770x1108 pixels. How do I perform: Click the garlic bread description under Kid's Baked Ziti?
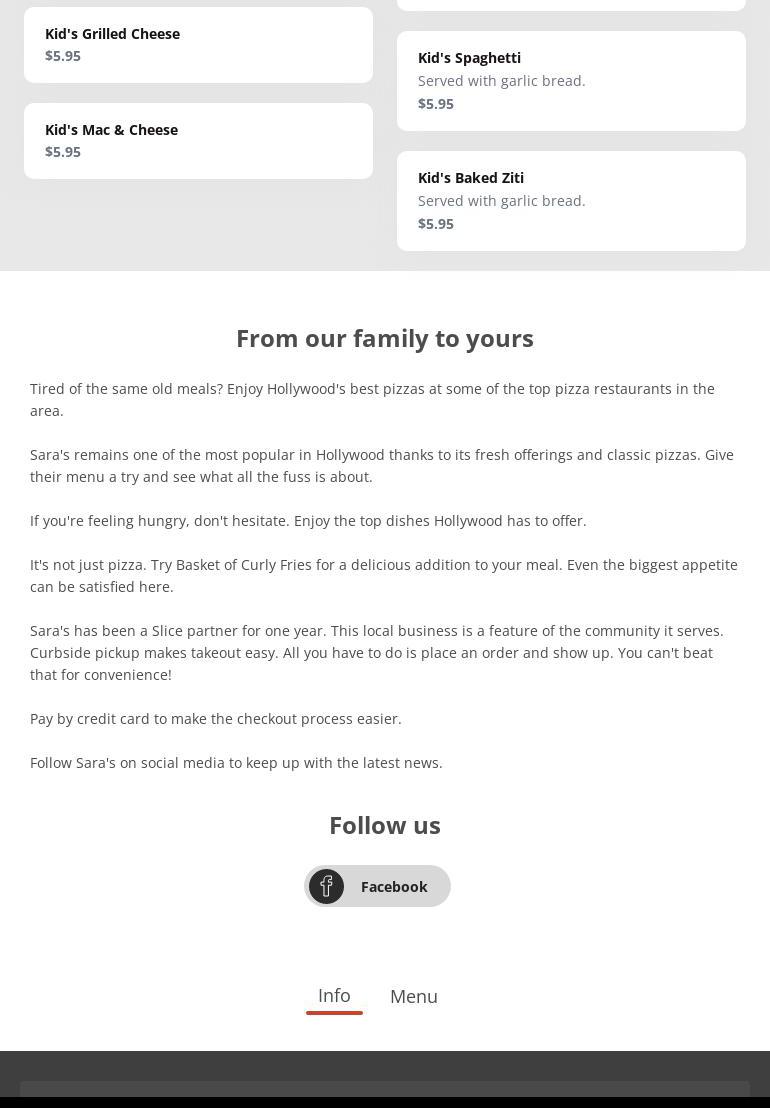502,201
